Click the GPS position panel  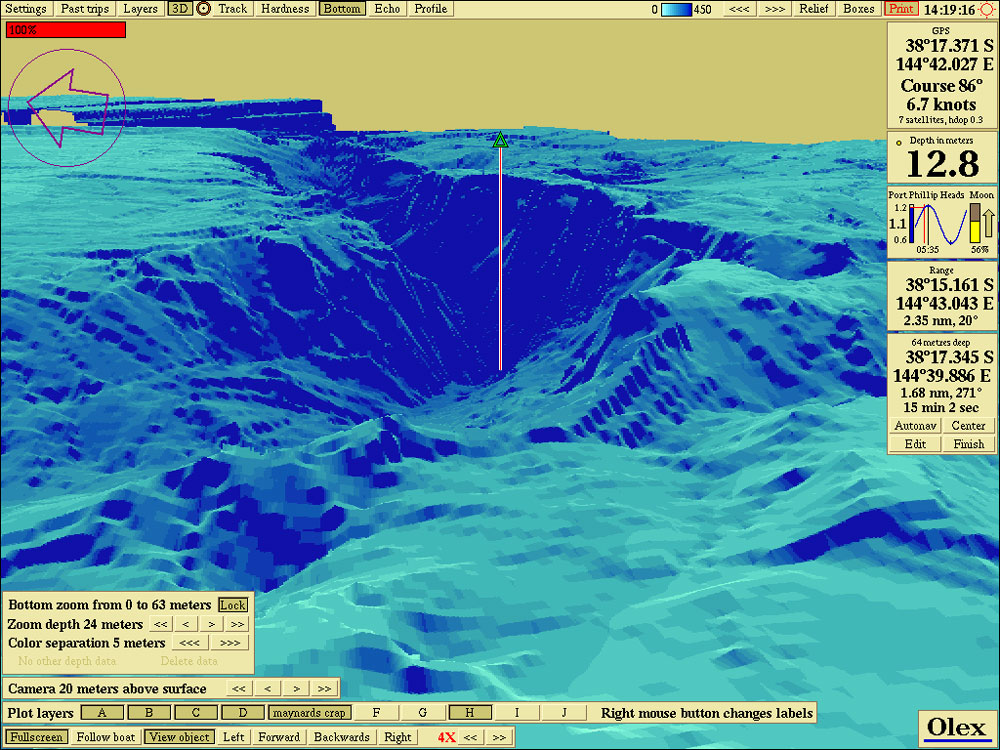(941, 76)
